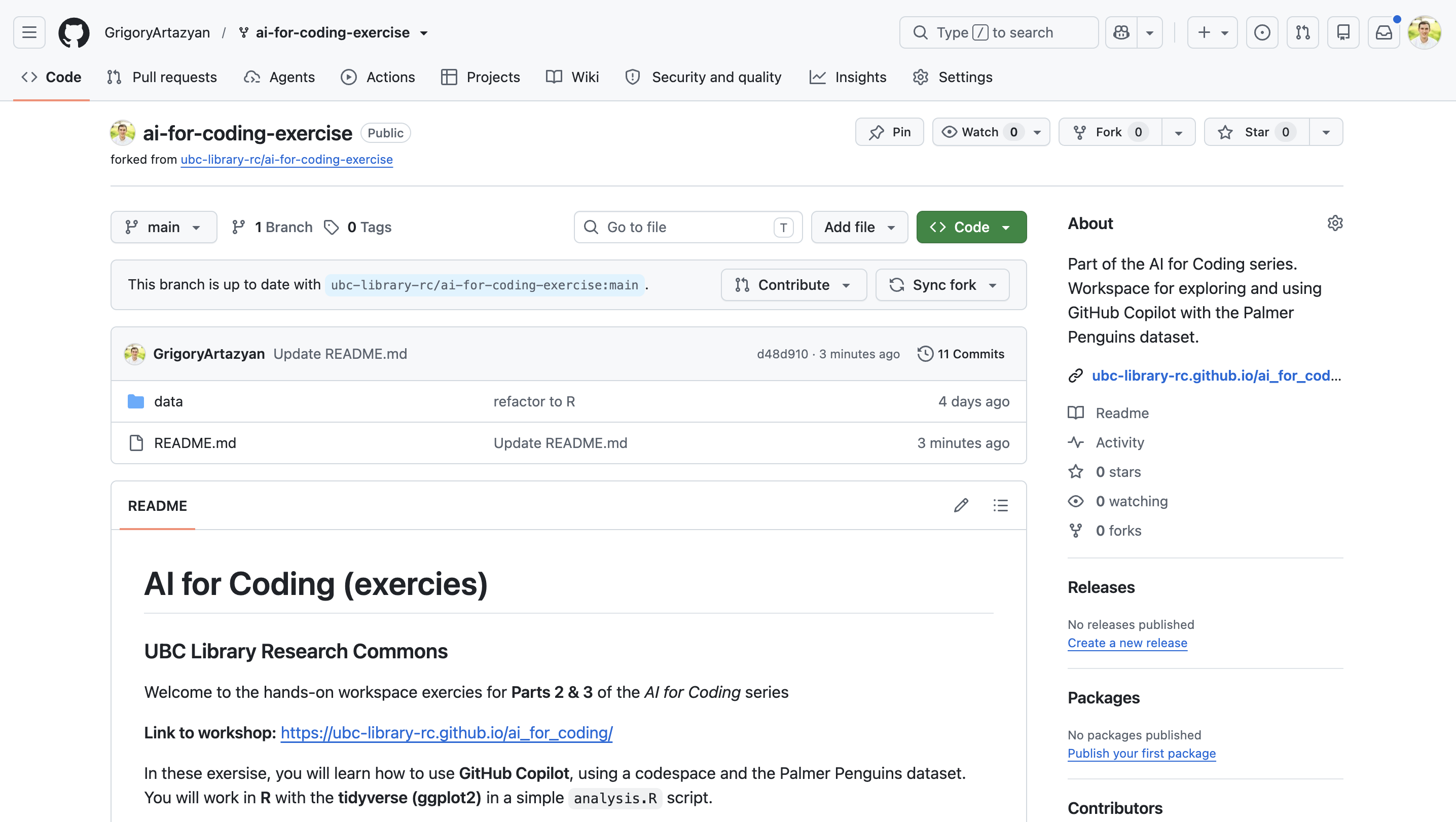Open the notifications inbox

(x=1384, y=32)
